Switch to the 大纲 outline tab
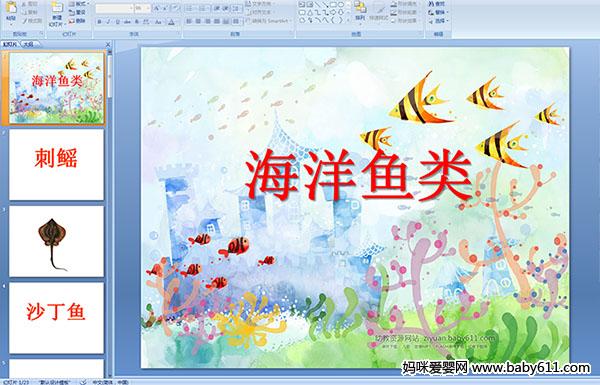600x385 pixels. pyautogui.click(x=28, y=44)
